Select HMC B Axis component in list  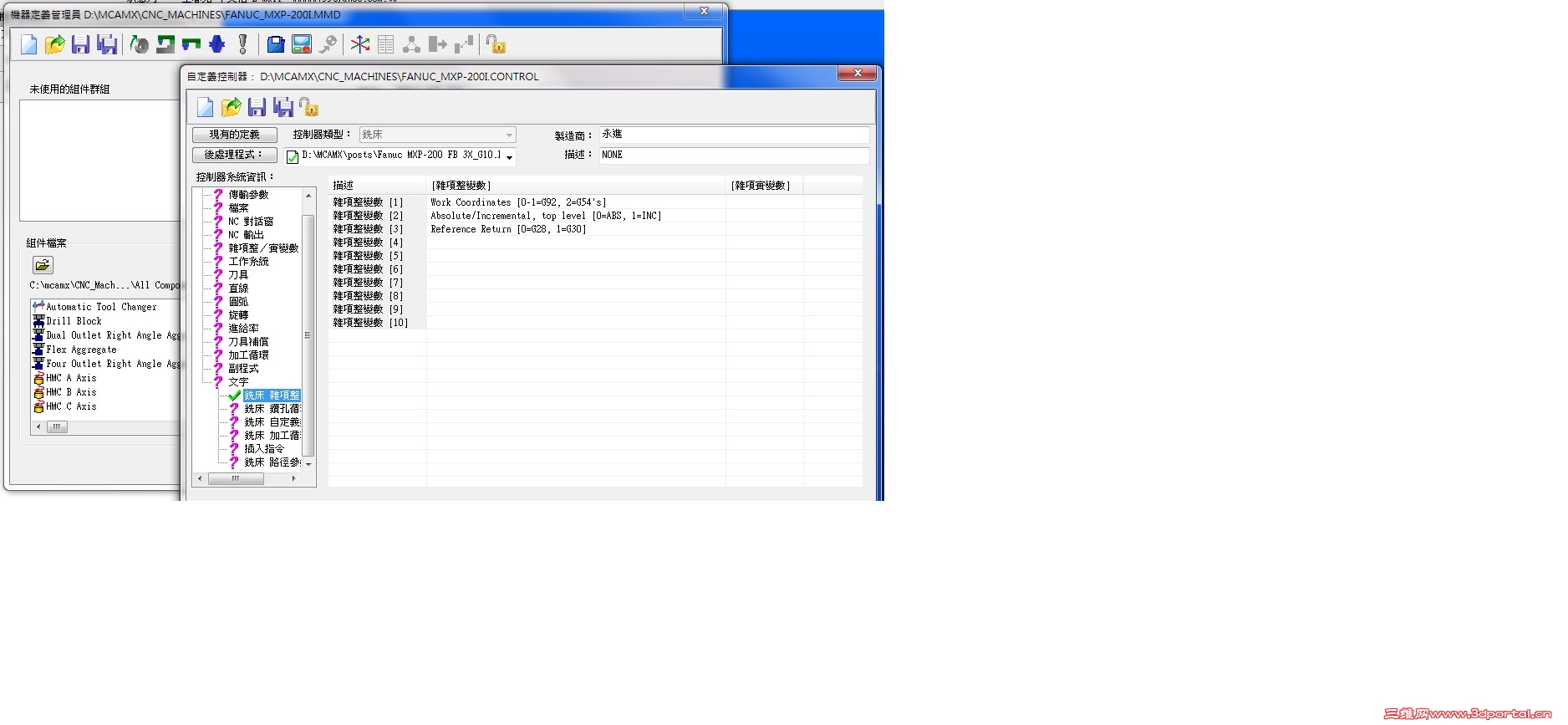(x=71, y=392)
